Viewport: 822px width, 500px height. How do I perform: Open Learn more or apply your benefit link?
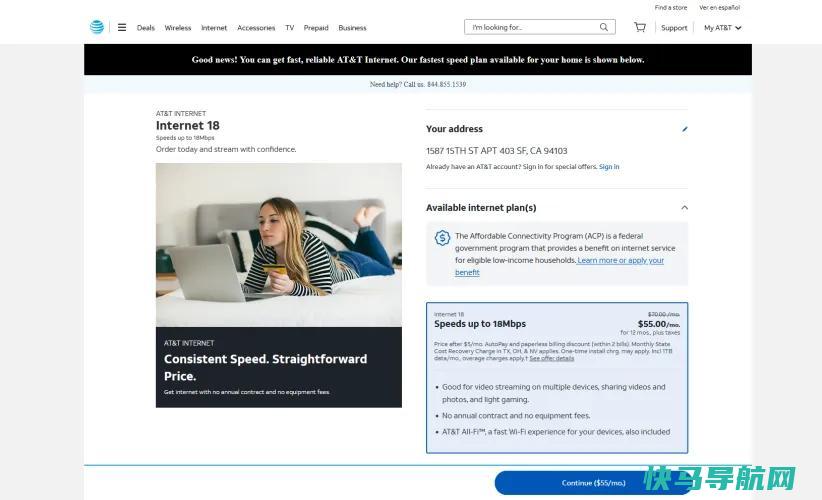(x=559, y=266)
